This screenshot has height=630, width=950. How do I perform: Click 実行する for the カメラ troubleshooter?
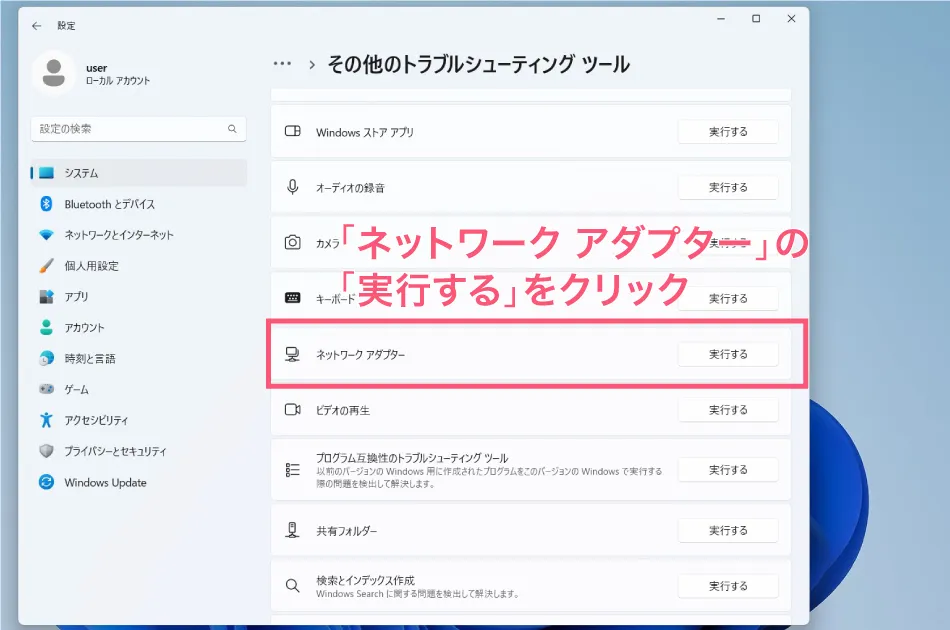[728, 242]
